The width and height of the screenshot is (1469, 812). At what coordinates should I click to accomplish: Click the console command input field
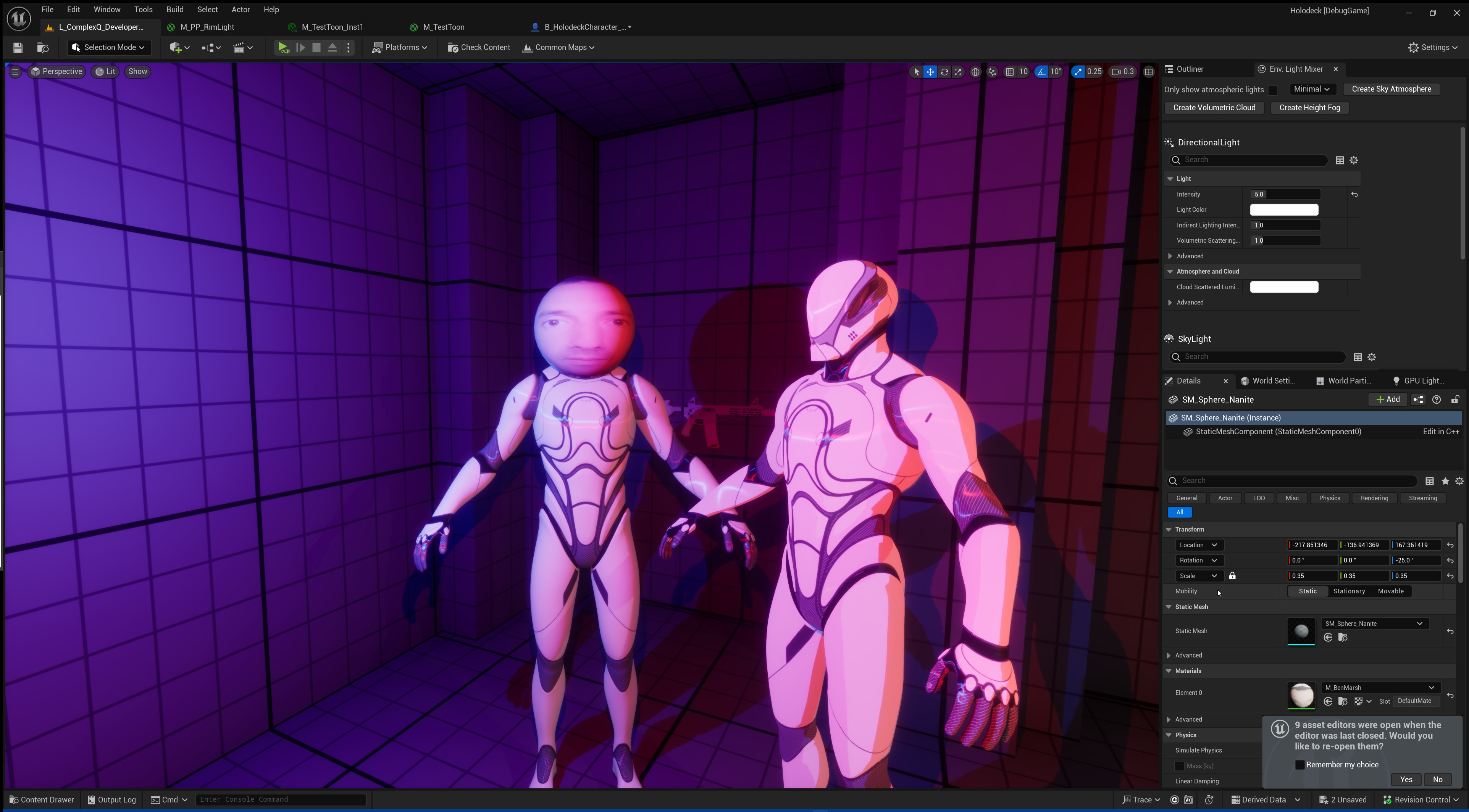click(x=281, y=800)
